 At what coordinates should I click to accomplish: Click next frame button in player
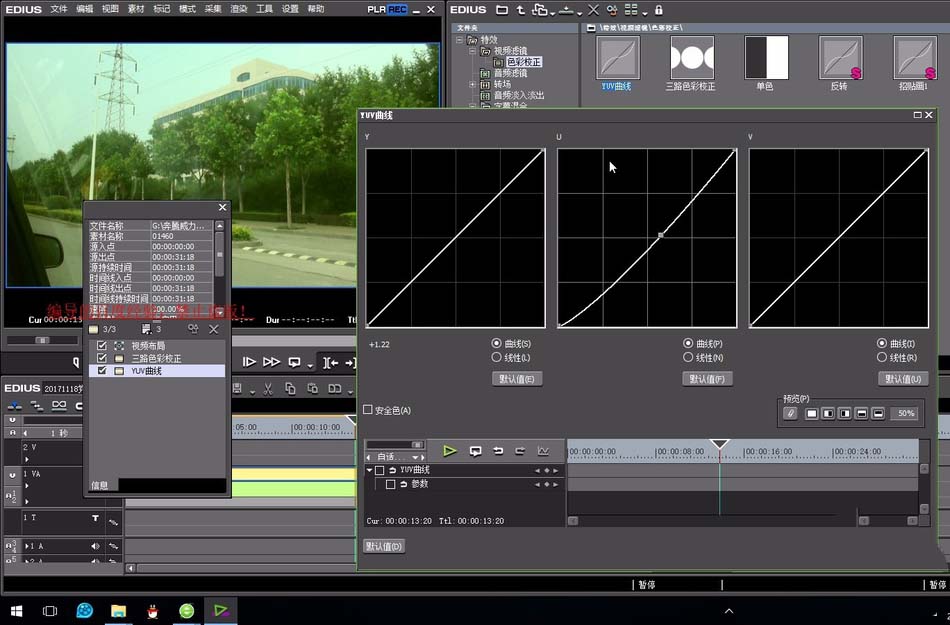249,362
